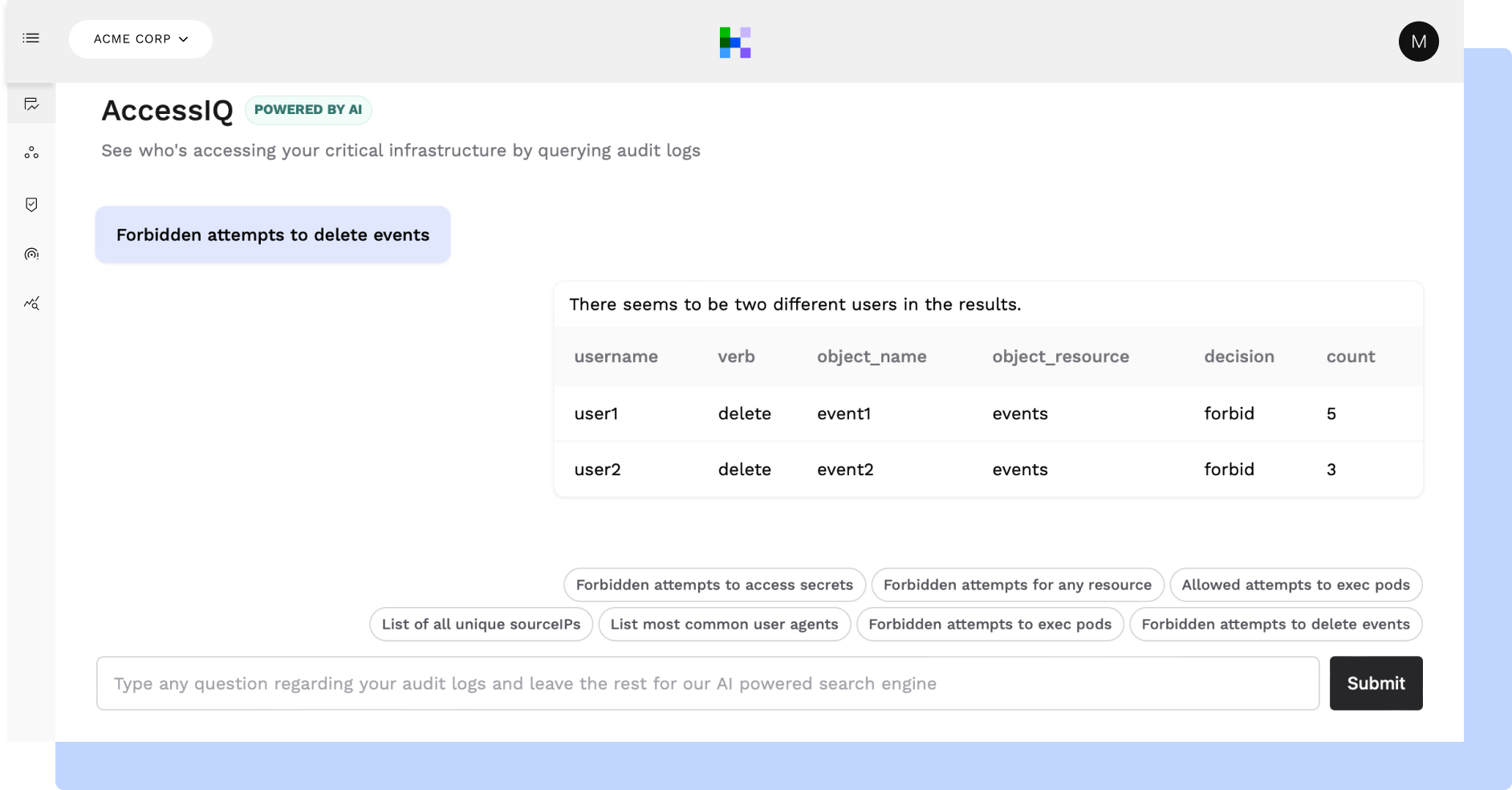Run the List of all unique sourceIPs query
This screenshot has width=1512, height=790.
481,624
